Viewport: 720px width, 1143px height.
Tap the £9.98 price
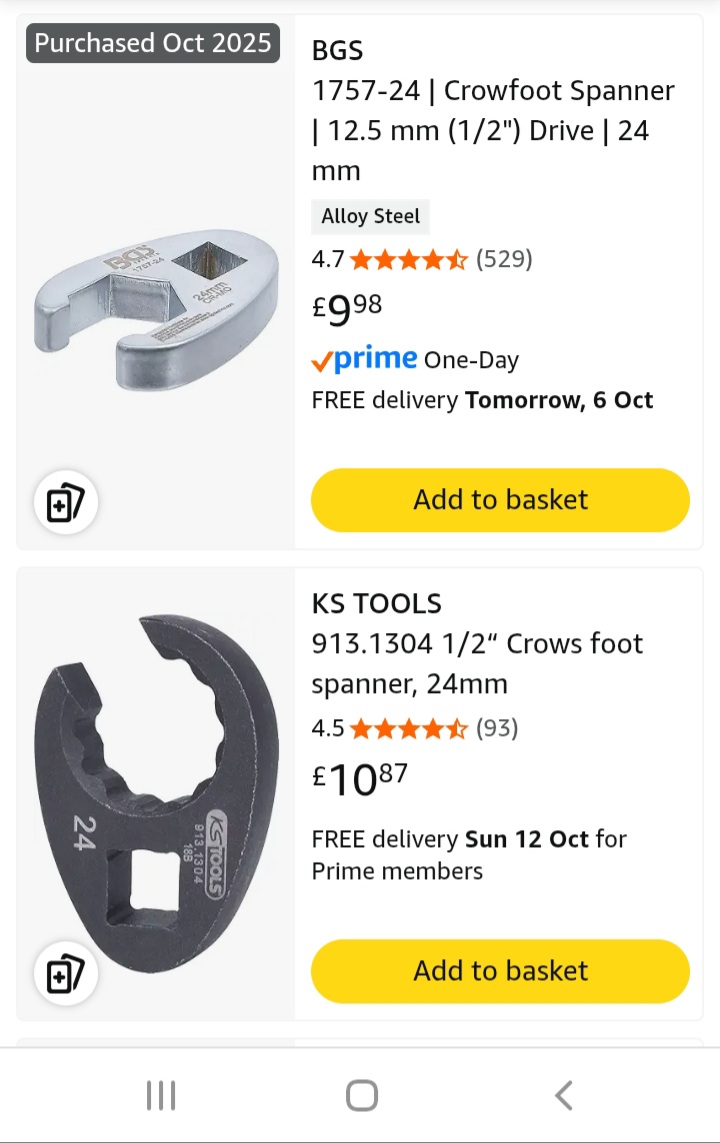[x=347, y=309]
